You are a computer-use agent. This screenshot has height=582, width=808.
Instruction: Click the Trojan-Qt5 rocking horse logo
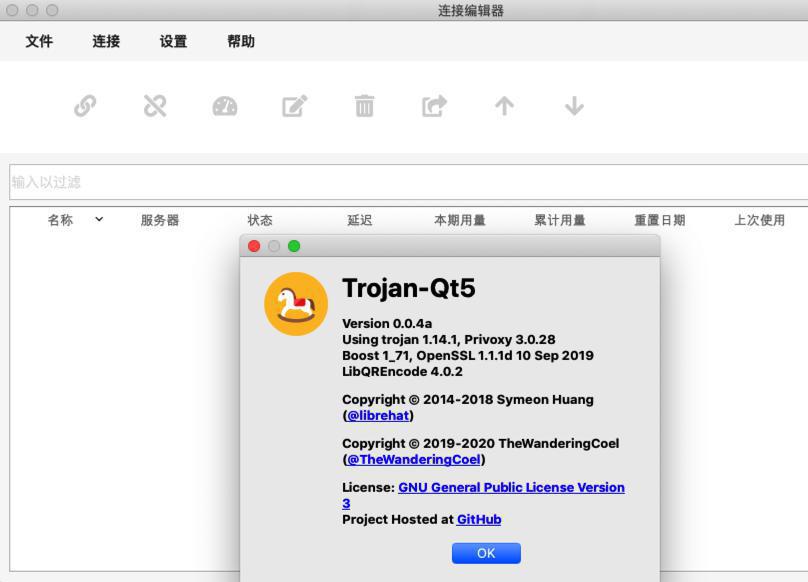[296, 304]
